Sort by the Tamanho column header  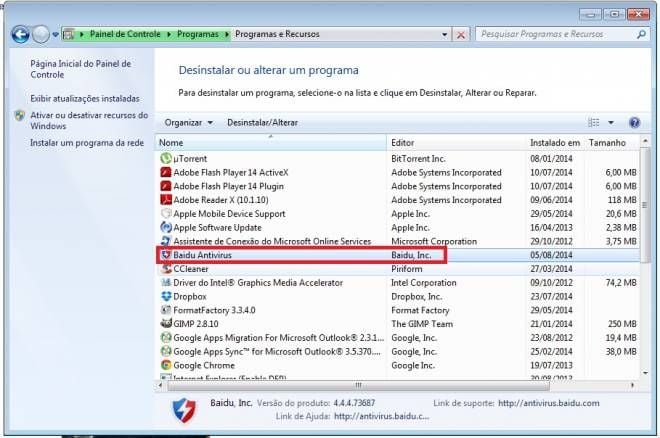612,143
